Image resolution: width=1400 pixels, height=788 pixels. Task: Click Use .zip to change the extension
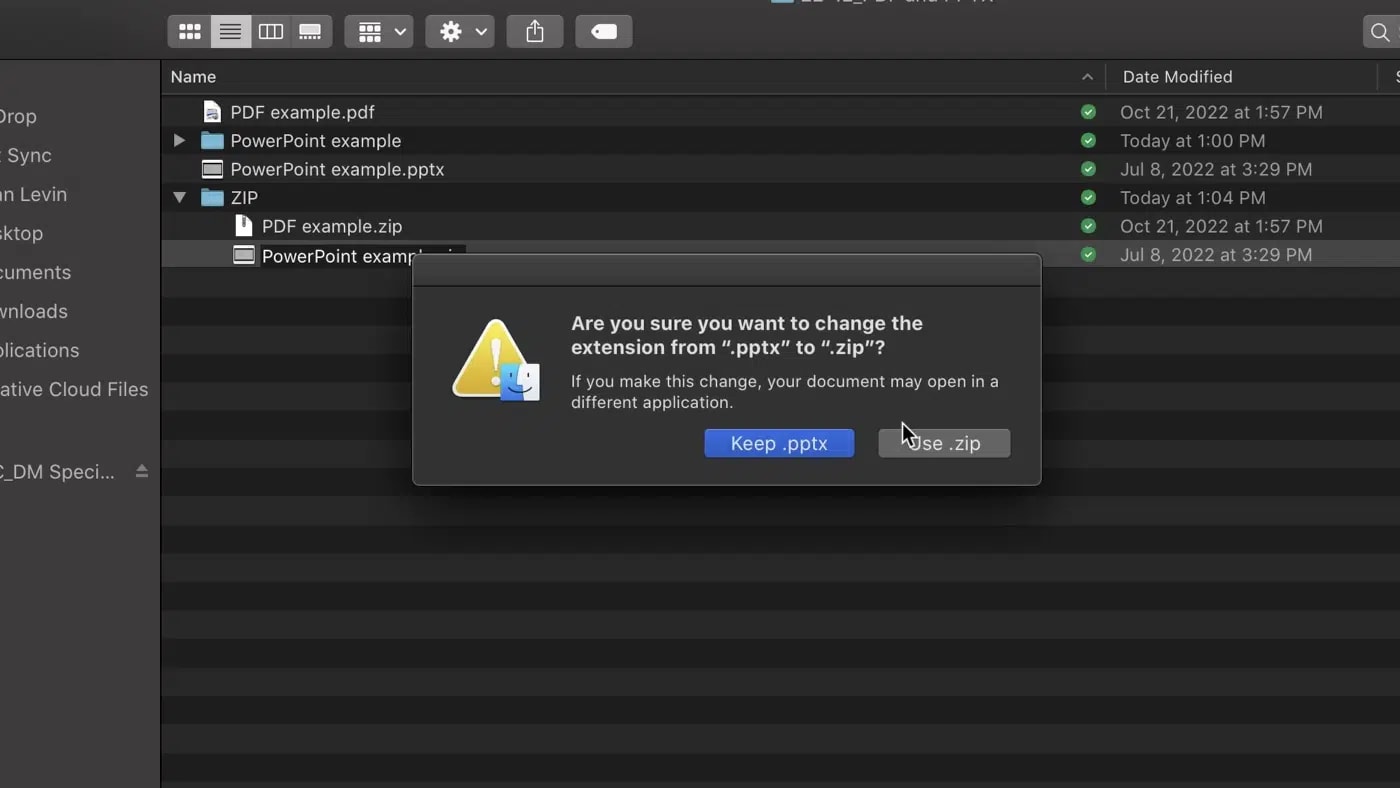pos(943,443)
